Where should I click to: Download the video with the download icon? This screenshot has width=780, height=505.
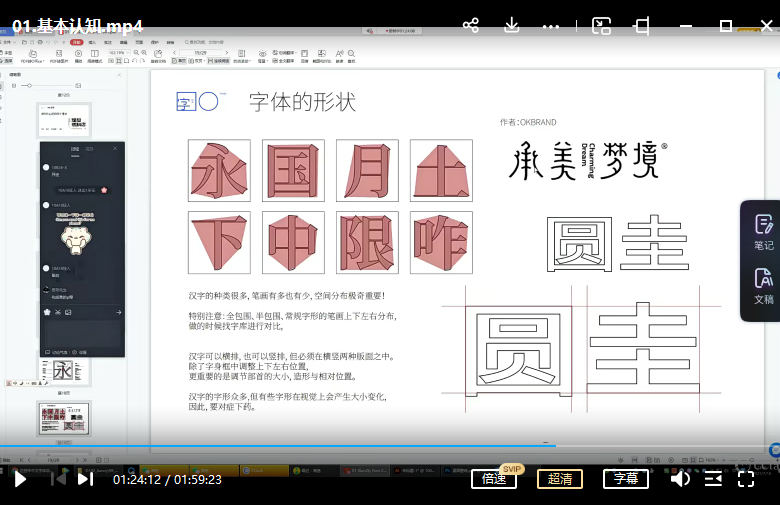click(x=512, y=26)
